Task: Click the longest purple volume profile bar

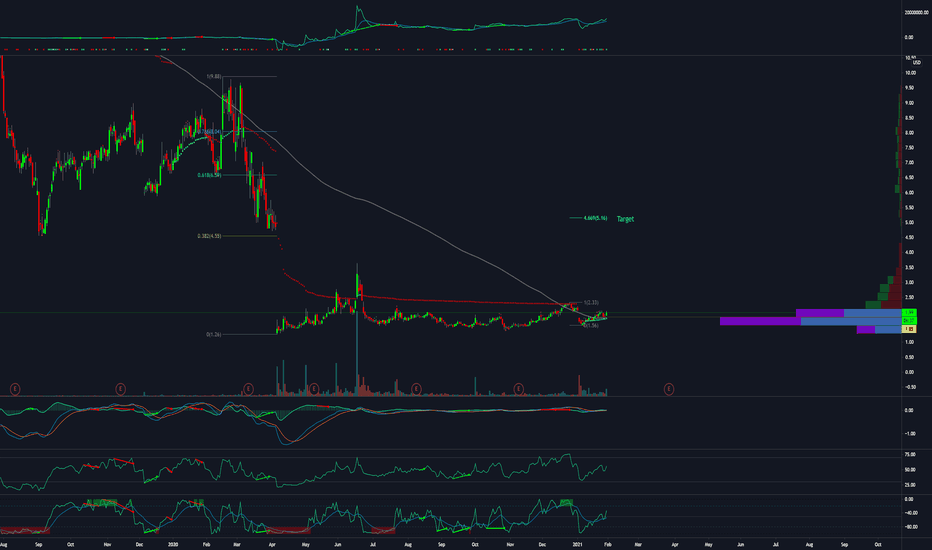Action: [x=760, y=321]
